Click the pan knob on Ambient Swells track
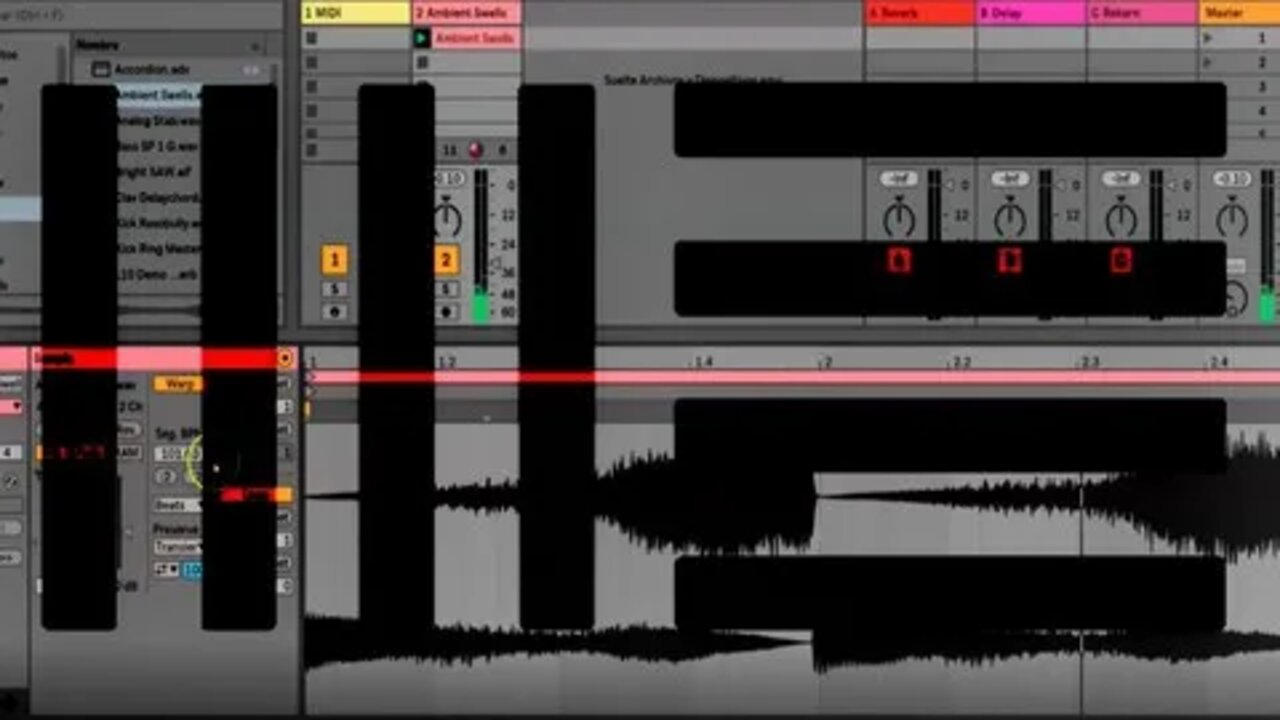1280x720 pixels. coord(447,219)
